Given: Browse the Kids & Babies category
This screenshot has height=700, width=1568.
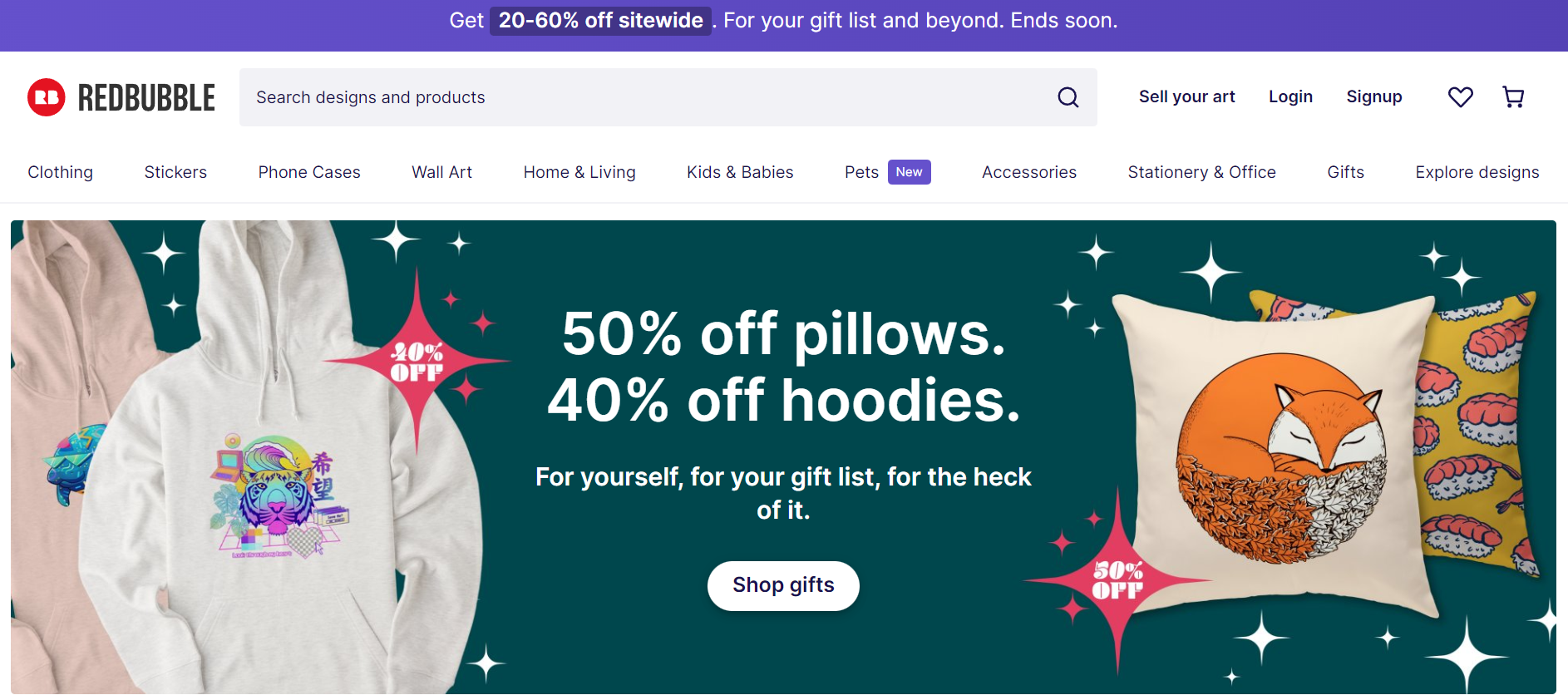Looking at the screenshot, I should (x=740, y=172).
